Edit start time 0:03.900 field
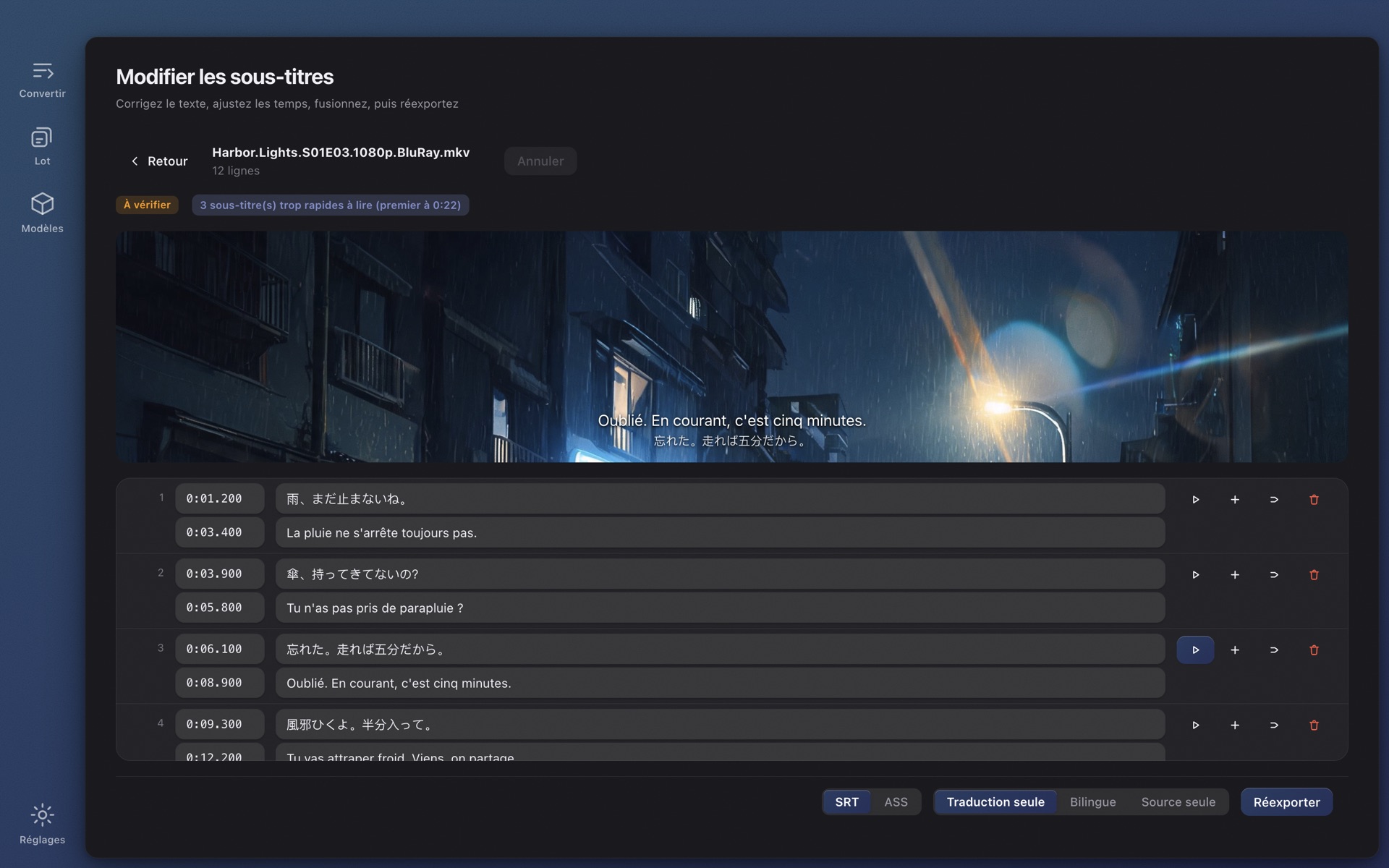The width and height of the screenshot is (1389, 868). point(219,574)
